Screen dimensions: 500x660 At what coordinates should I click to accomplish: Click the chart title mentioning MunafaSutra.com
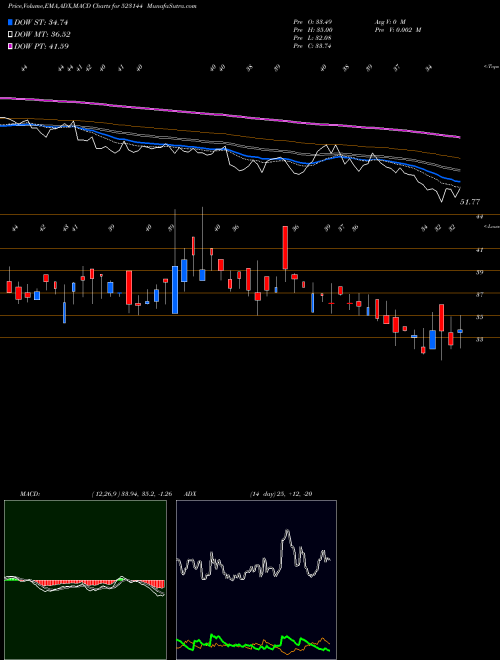tap(102, 6)
